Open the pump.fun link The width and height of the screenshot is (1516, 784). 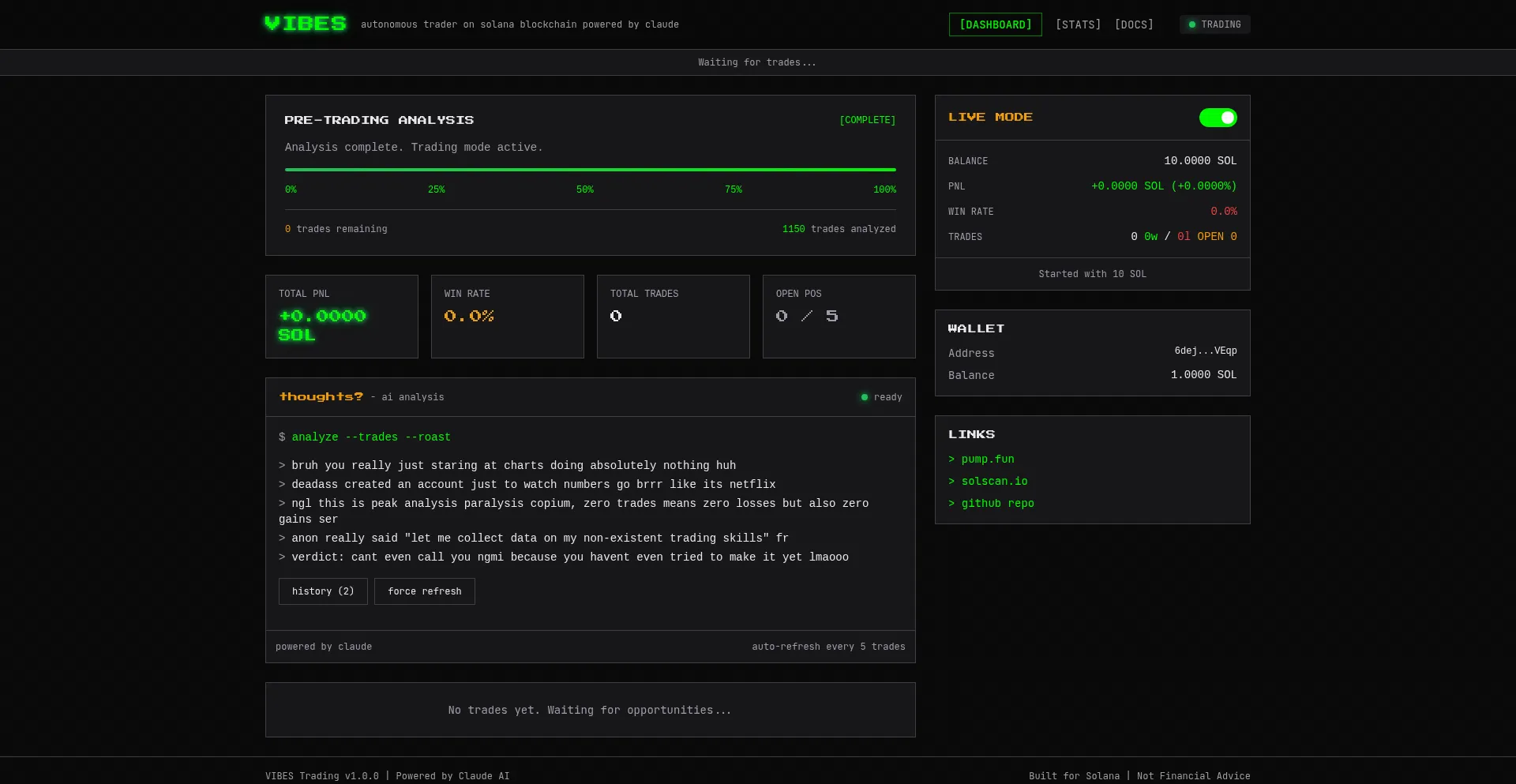pos(987,460)
